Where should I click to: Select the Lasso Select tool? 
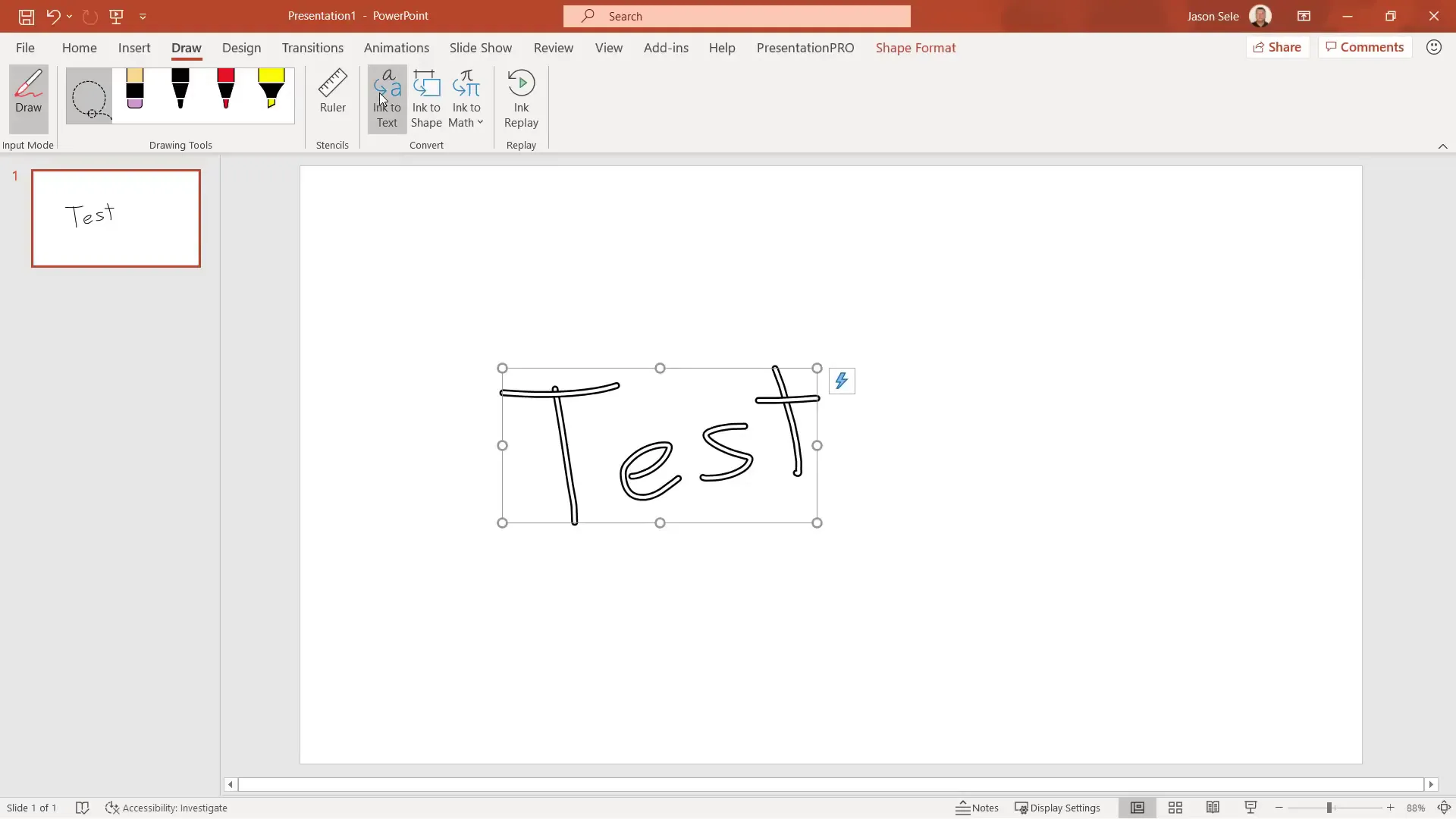[x=89, y=96]
